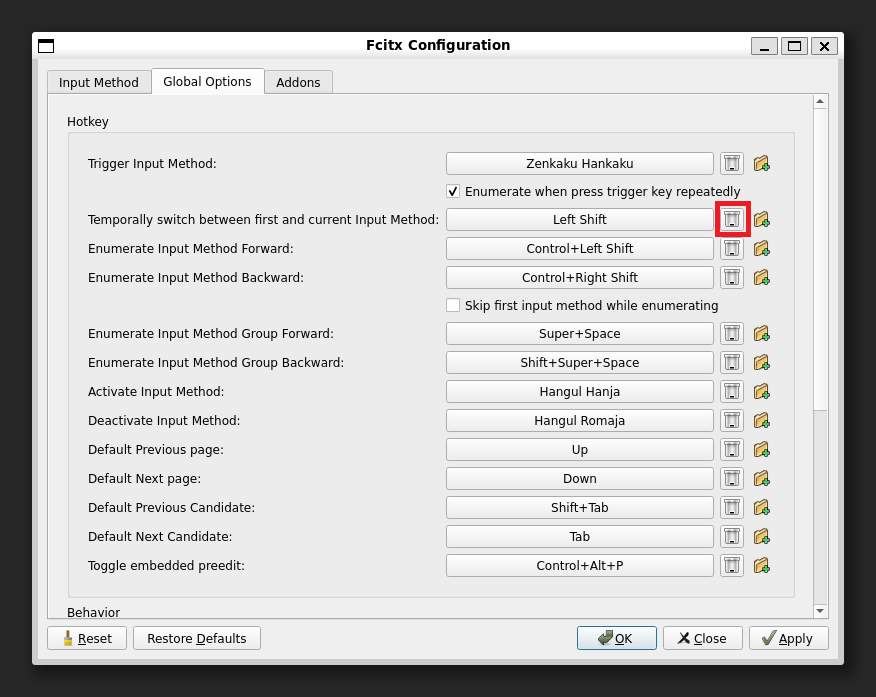Image resolution: width=876 pixels, height=697 pixels.
Task: Click the scrollbar down arrow
Action: point(820,611)
